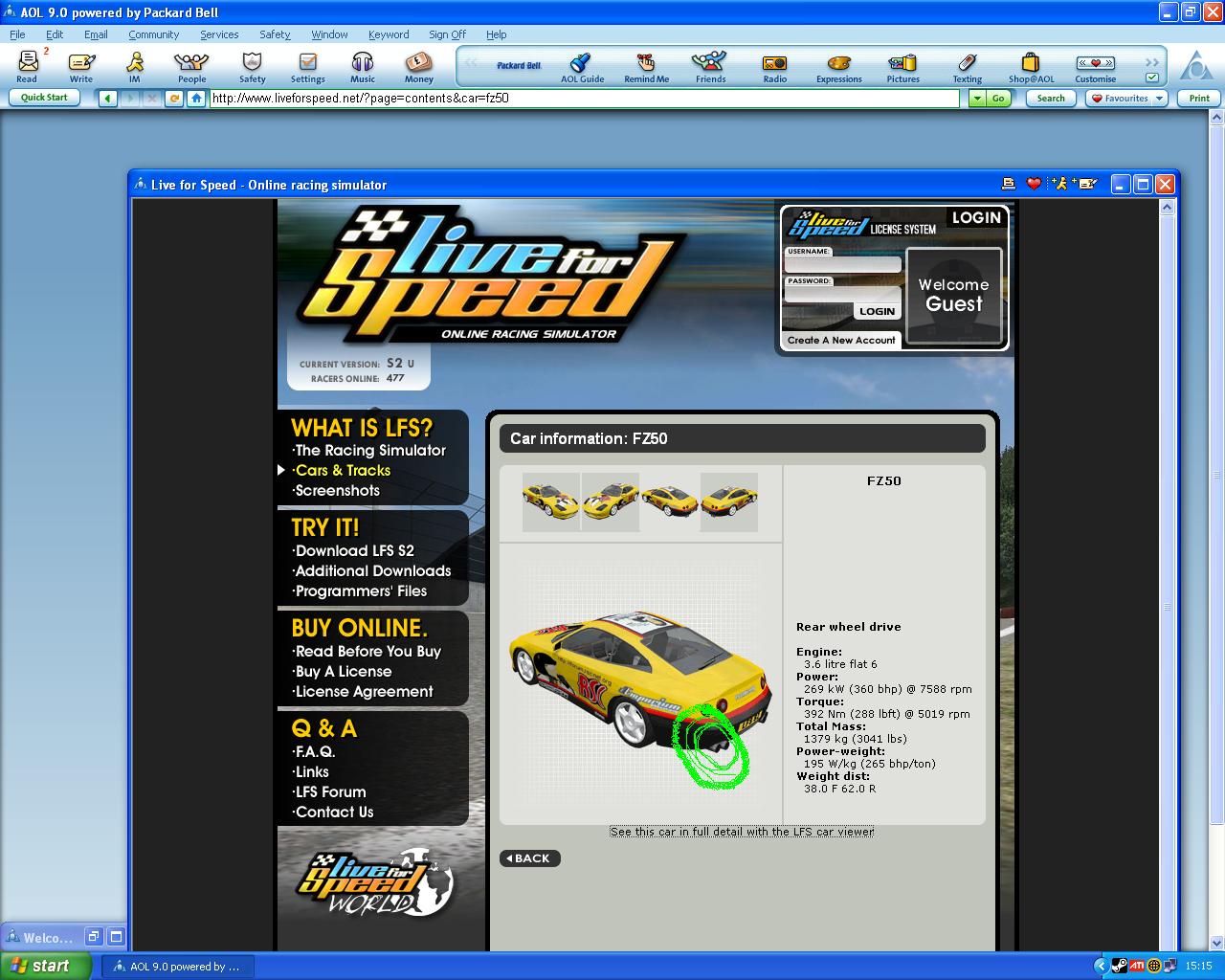
Task: Show previous toolbar icons with left chevron
Action: pyautogui.click(x=471, y=62)
